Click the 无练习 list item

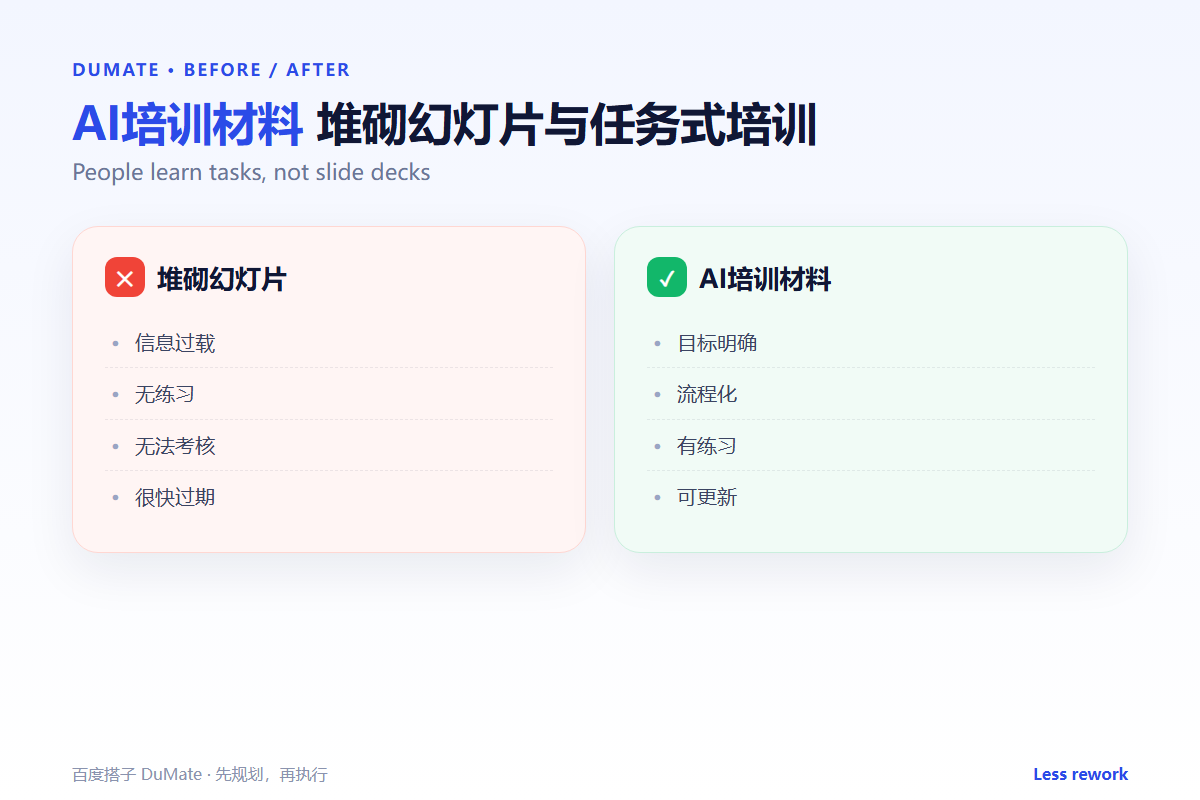329,394
